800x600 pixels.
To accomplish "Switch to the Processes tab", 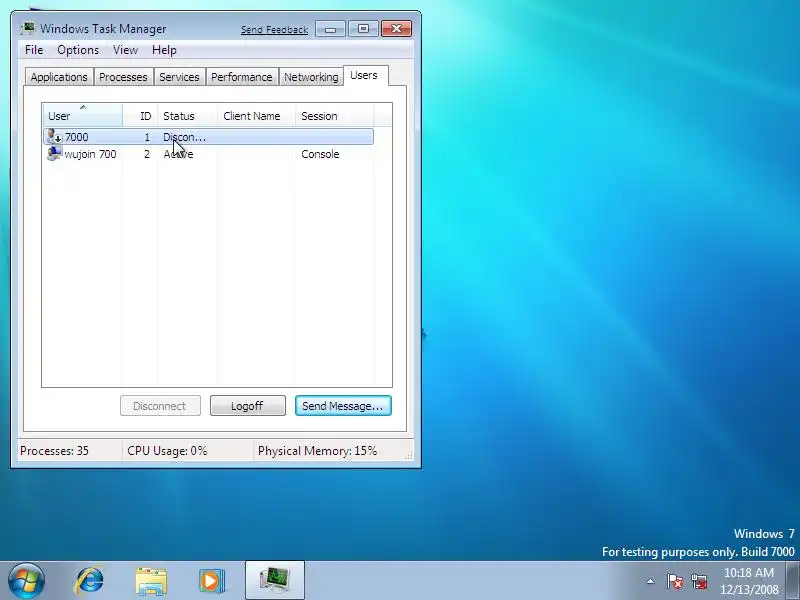I will pyautogui.click(x=123, y=77).
